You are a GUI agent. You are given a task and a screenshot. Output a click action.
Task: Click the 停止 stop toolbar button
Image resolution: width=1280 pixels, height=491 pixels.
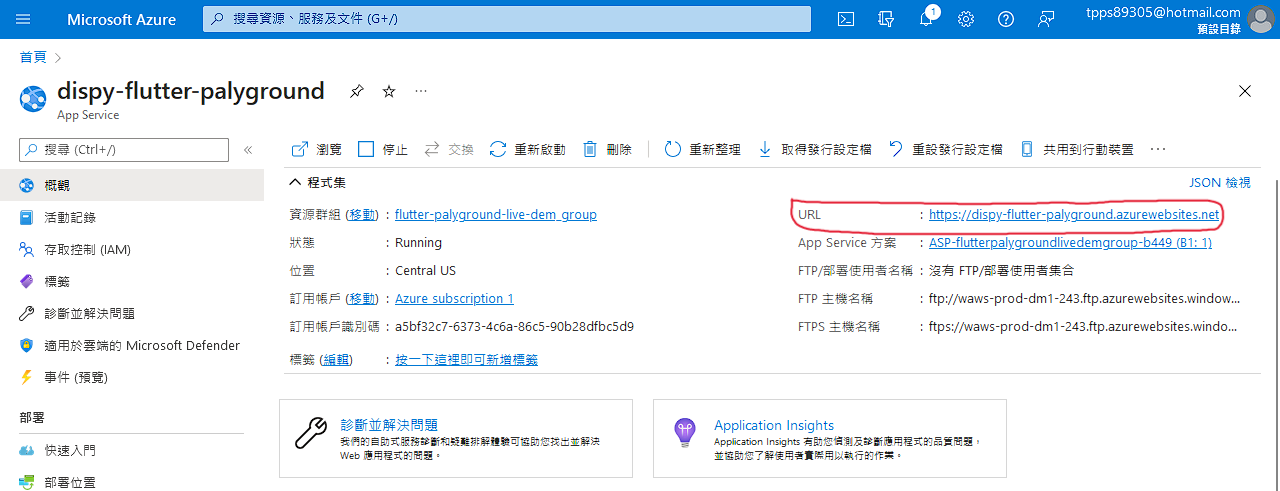coord(383,149)
